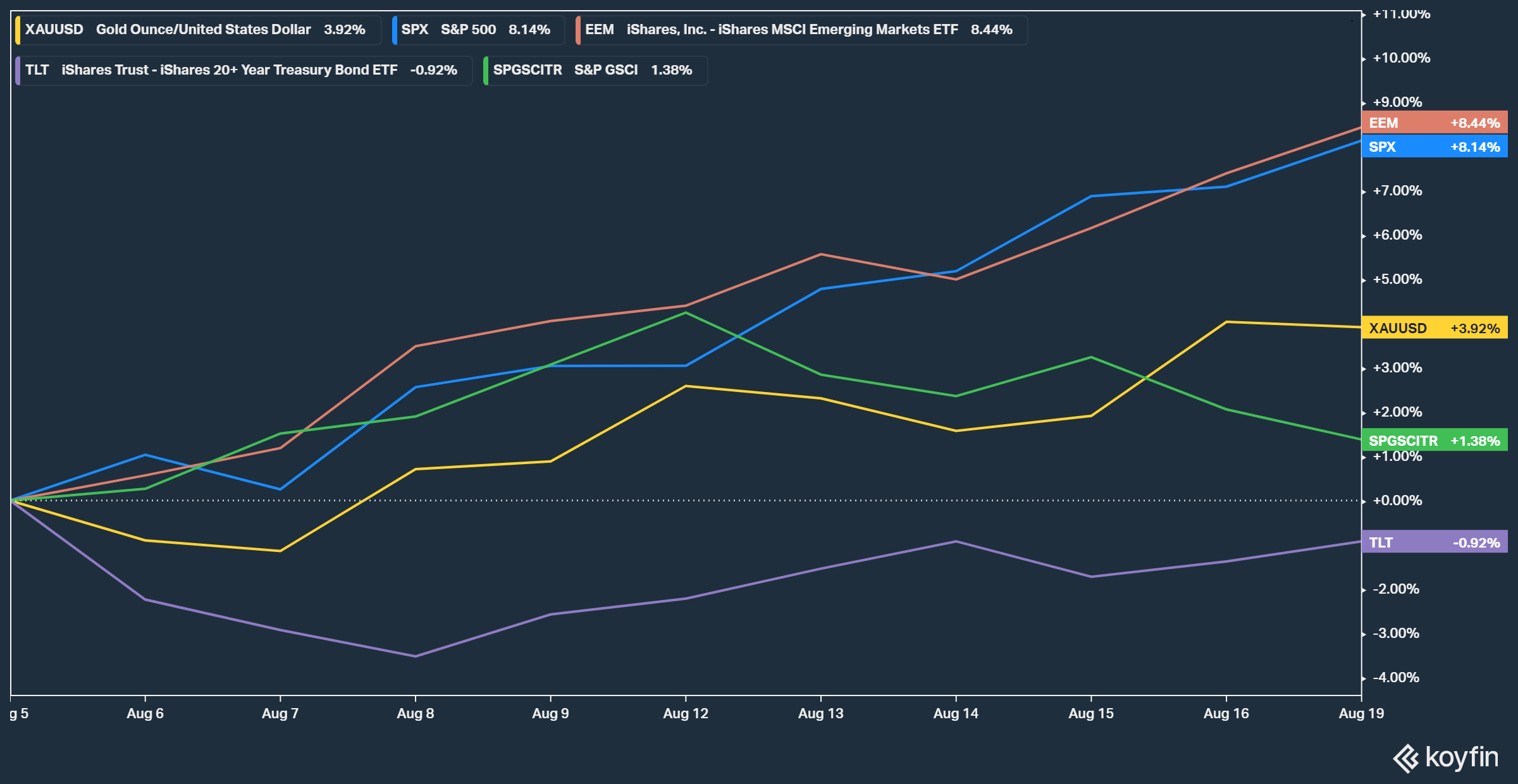Image resolution: width=1518 pixels, height=784 pixels.
Task: Click the green SPGSCITR color bar in legend
Action: tap(486, 70)
